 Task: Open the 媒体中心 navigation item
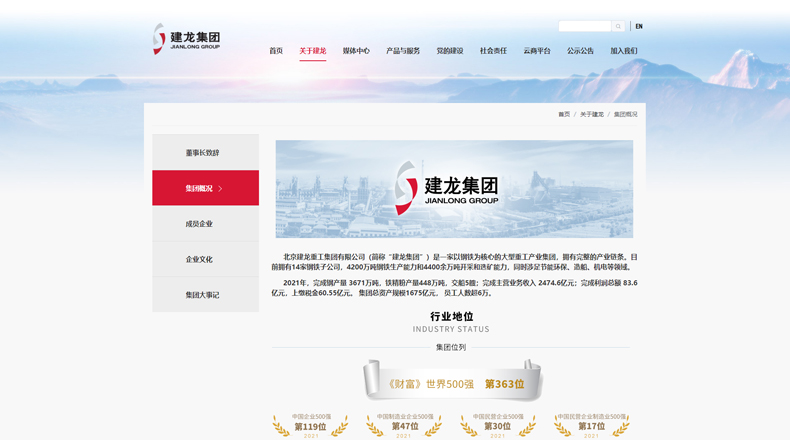pyautogui.click(x=356, y=51)
